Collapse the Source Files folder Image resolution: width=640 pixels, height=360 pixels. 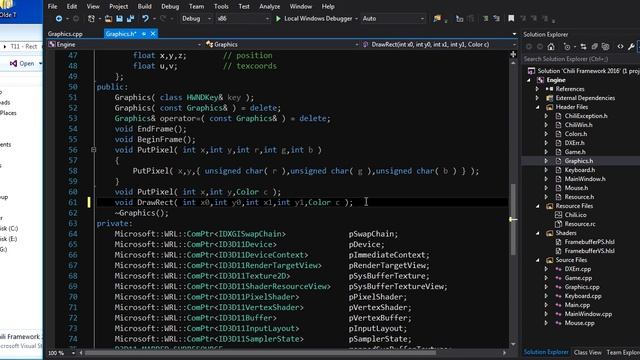pyautogui.click(x=538, y=260)
